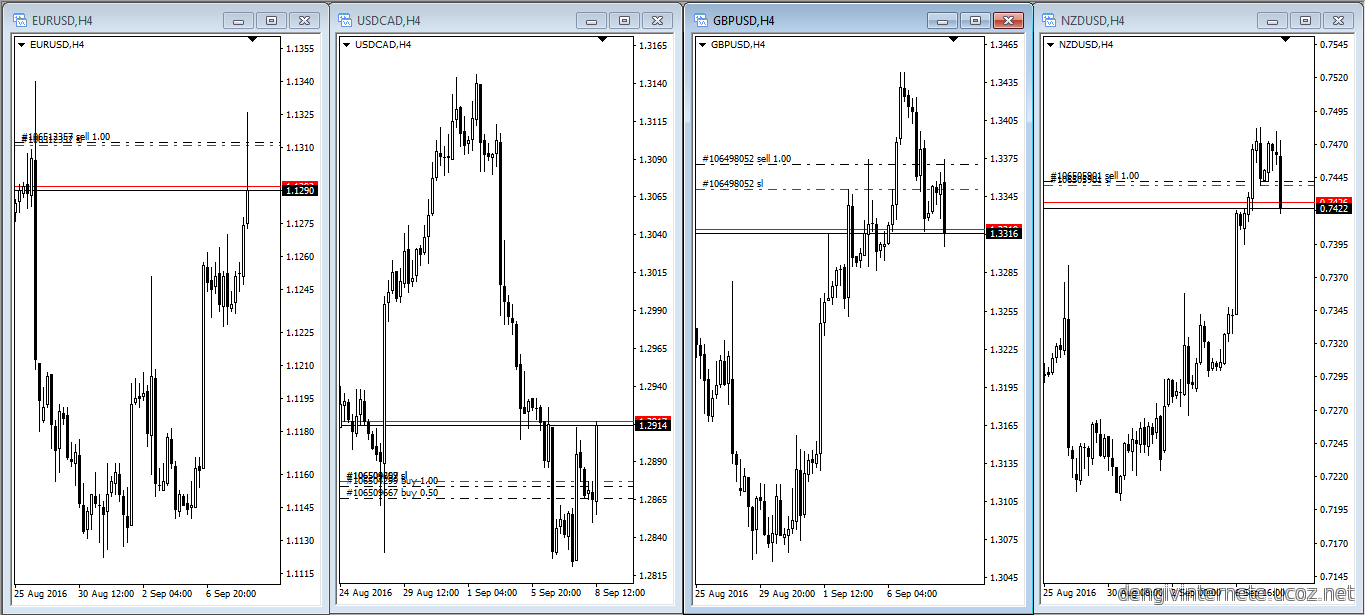Minimize the USDCAD,H4 chart window
This screenshot has height=615, width=1365.
pyautogui.click(x=591, y=20)
